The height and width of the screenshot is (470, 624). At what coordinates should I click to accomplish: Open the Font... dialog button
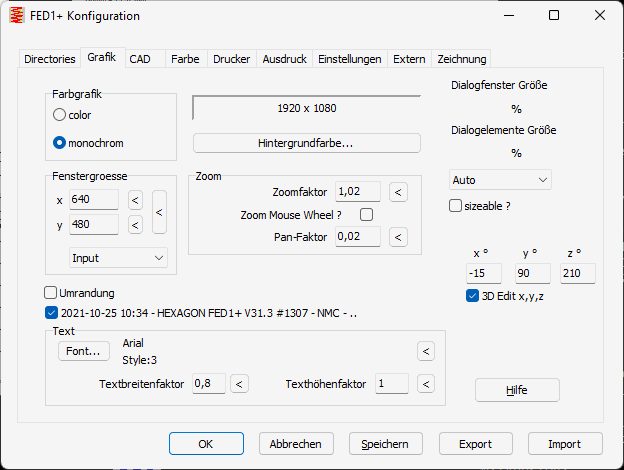click(x=83, y=351)
